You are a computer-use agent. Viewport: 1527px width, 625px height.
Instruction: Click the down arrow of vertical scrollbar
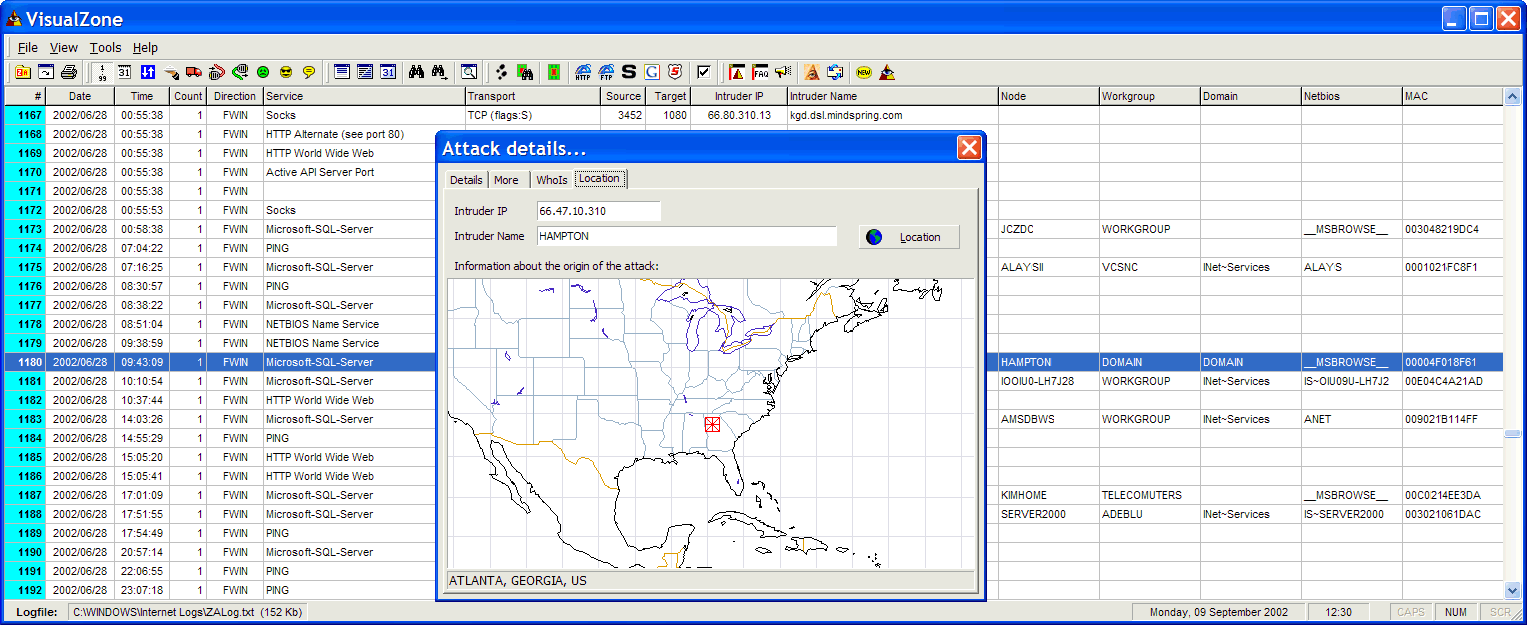click(x=1512, y=591)
